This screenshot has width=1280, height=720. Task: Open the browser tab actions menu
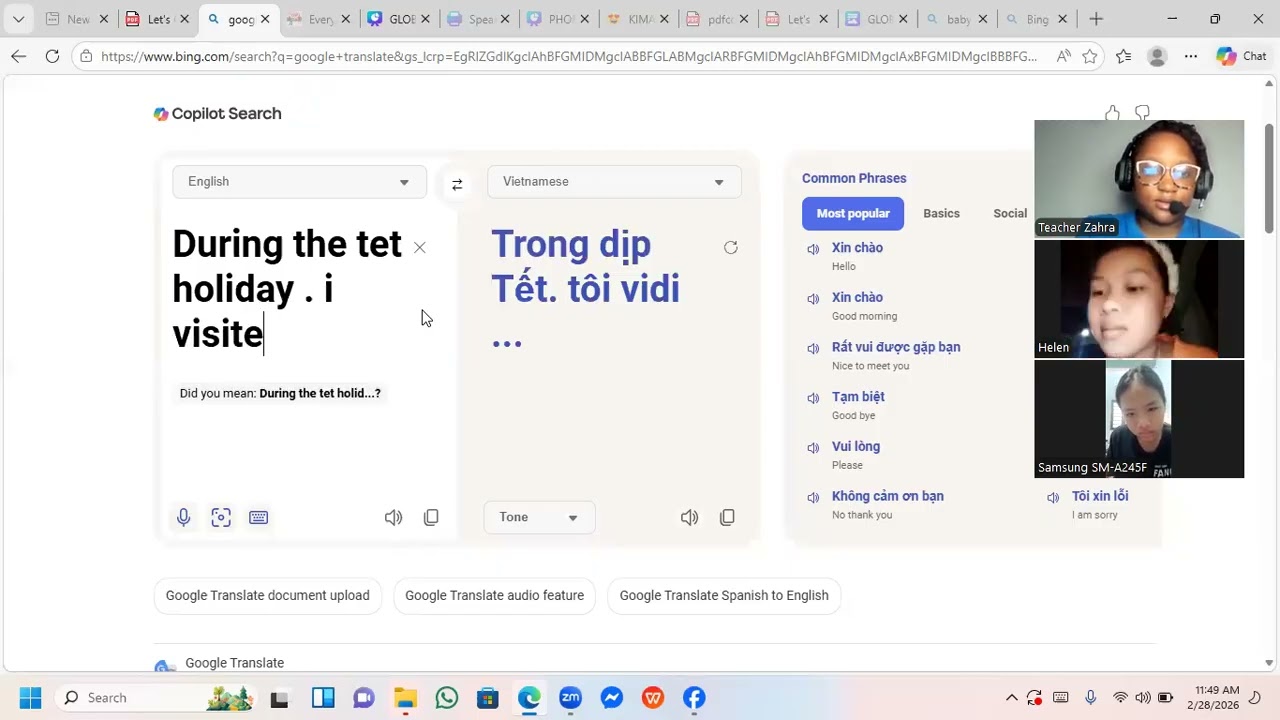tap(18, 19)
